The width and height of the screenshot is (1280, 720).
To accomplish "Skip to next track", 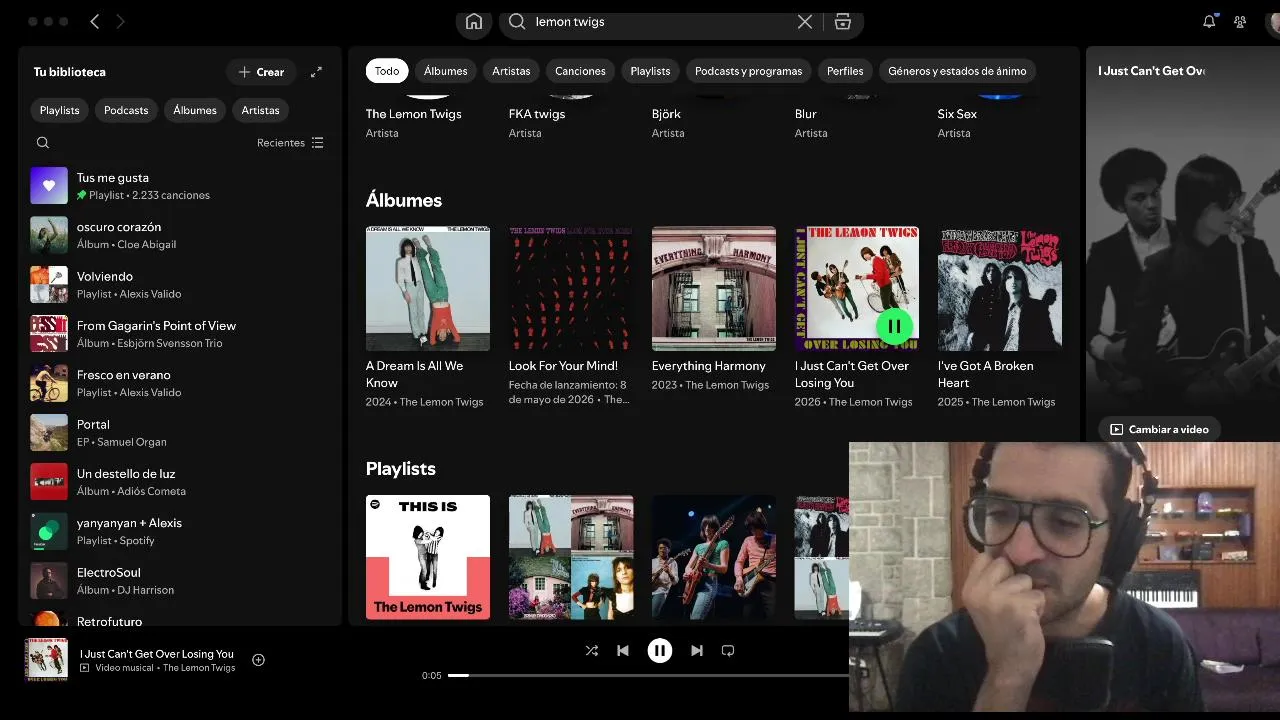I will pos(697,650).
